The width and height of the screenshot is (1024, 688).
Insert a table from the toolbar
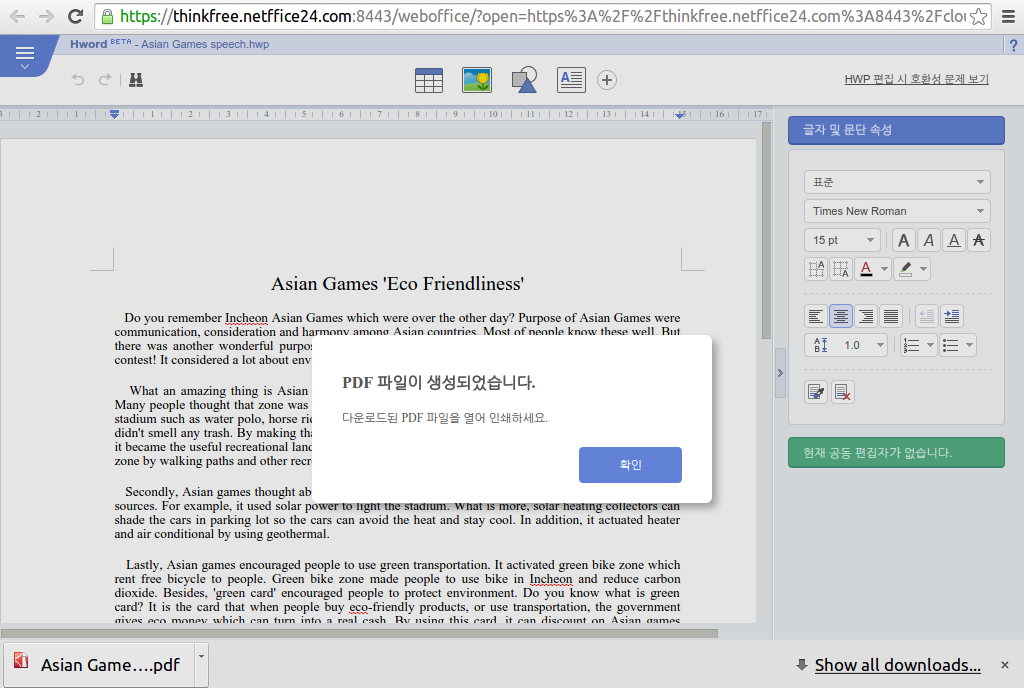429,80
